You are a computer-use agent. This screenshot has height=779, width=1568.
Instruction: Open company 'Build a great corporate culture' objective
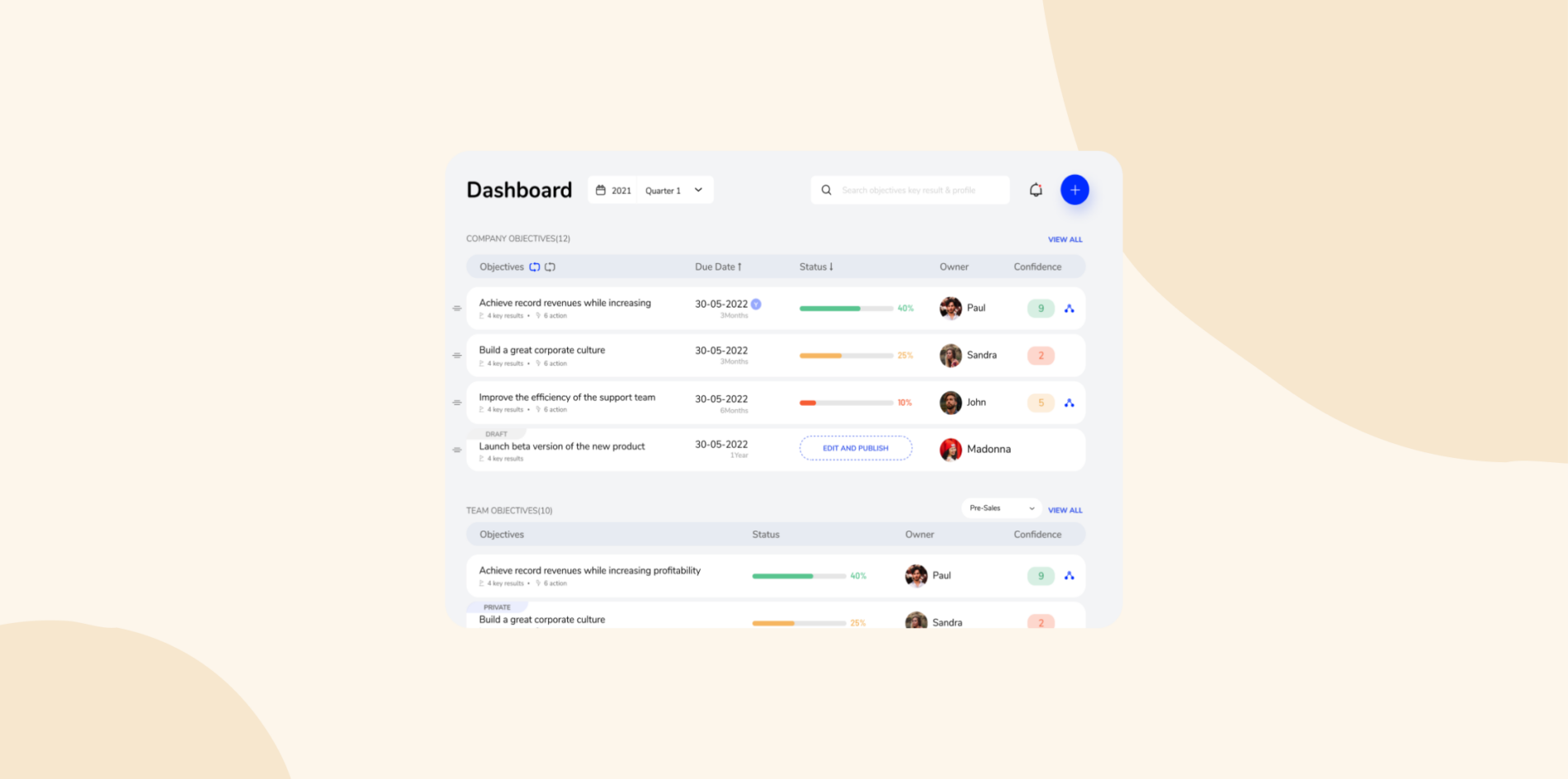541,350
